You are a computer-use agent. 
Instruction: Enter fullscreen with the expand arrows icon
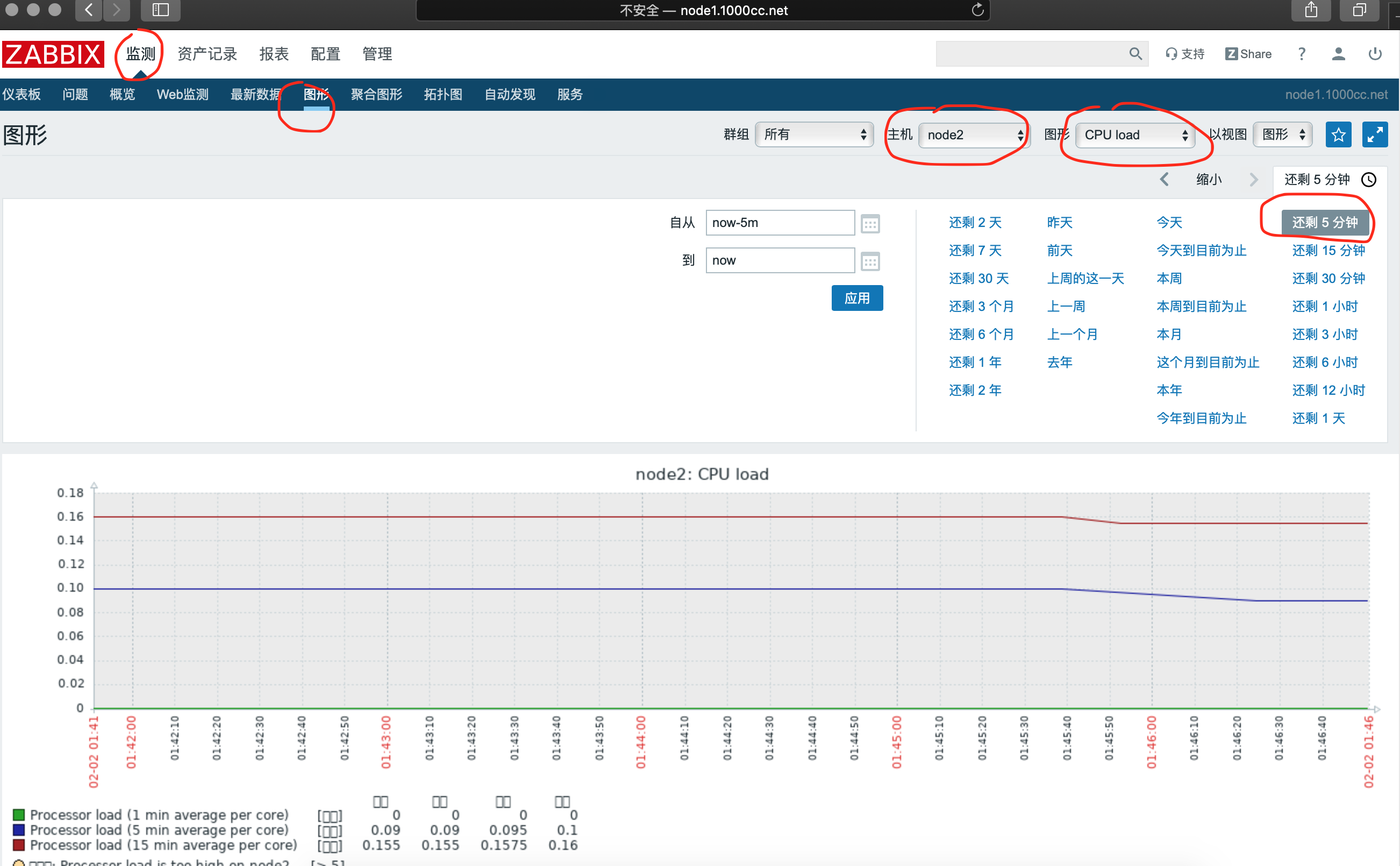pyautogui.click(x=1374, y=135)
